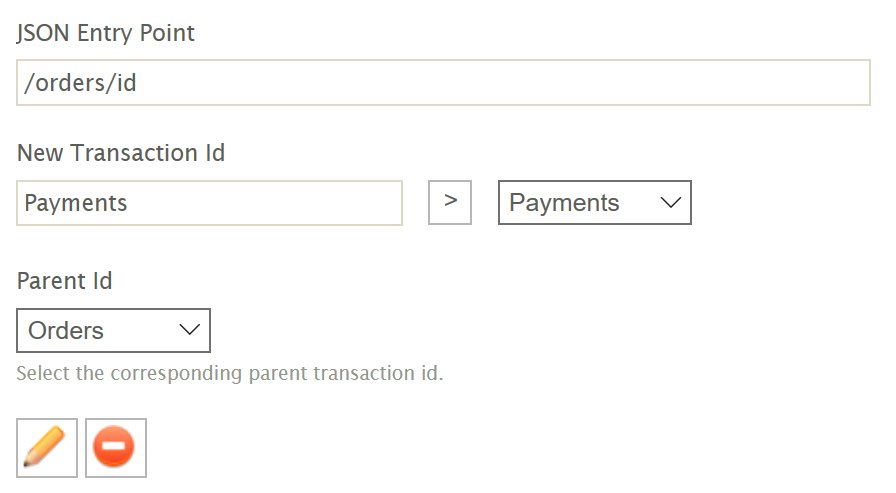The height and width of the screenshot is (493, 896).
Task: Click the "Parent Id" label
Action: click(x=65, y=281)
